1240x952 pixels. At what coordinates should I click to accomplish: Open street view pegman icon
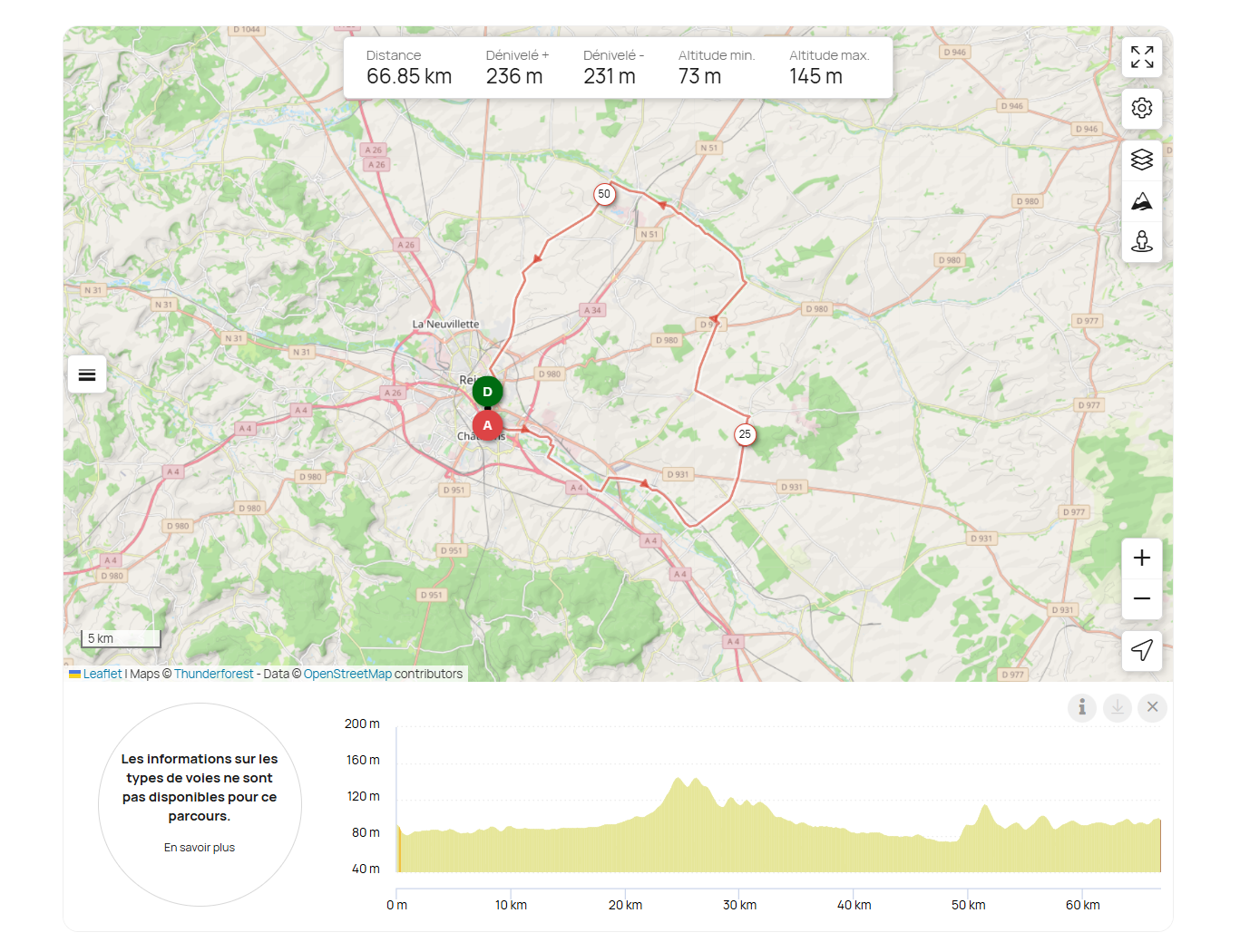click(1141, 241)
